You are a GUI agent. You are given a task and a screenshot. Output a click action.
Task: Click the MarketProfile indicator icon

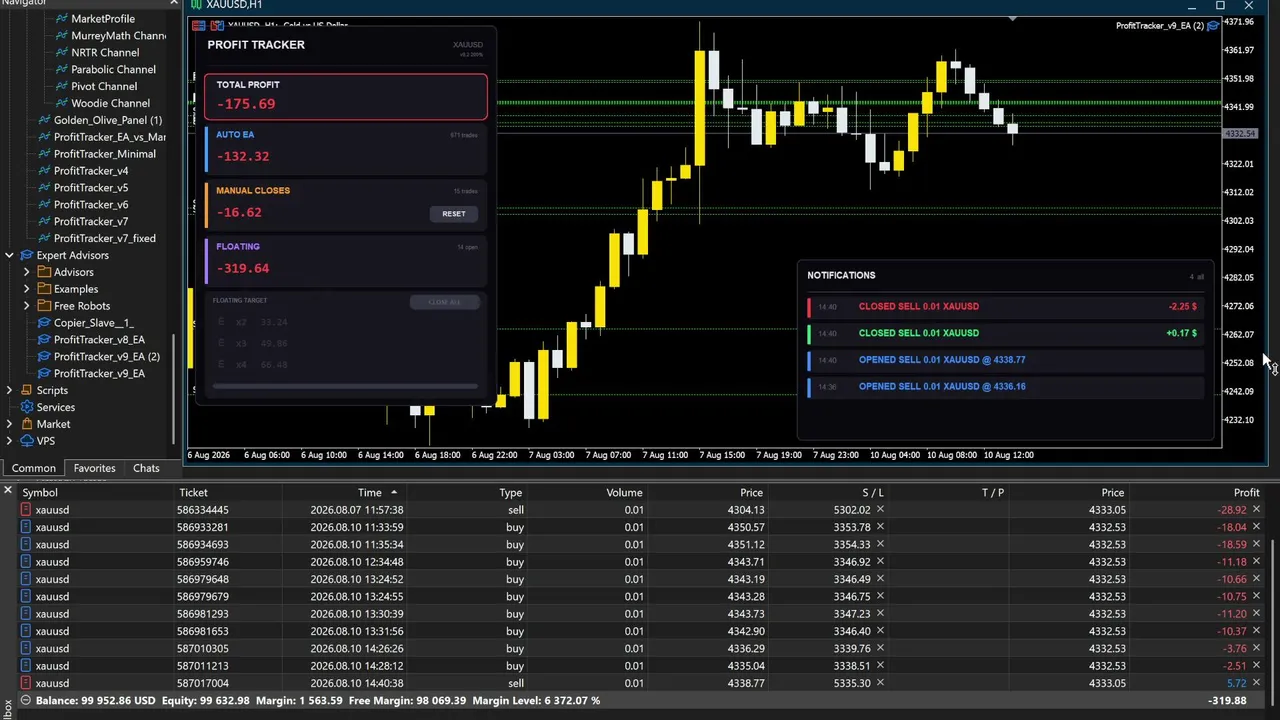click(61, 19)
